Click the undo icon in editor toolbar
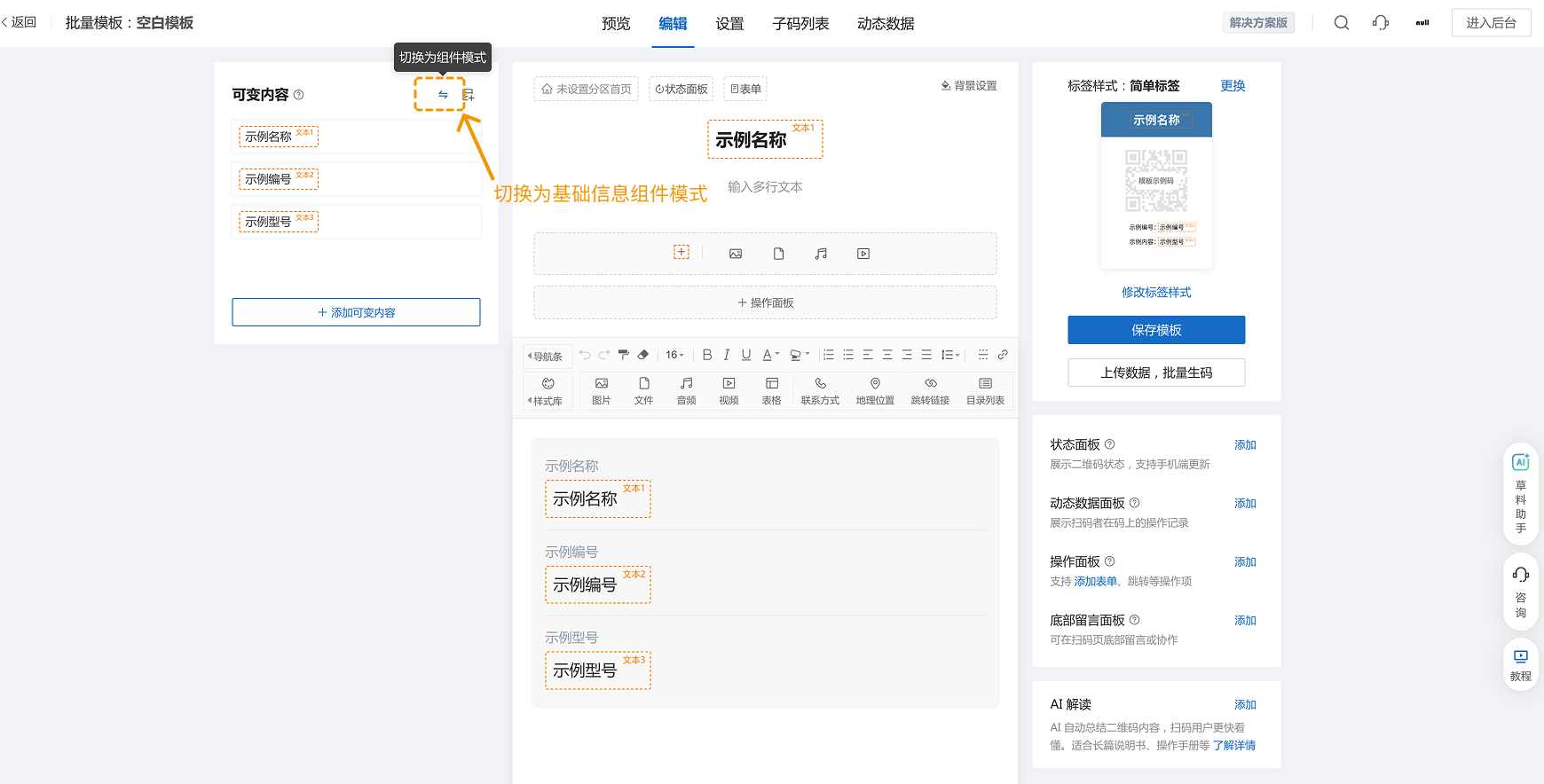 (585, 355)
